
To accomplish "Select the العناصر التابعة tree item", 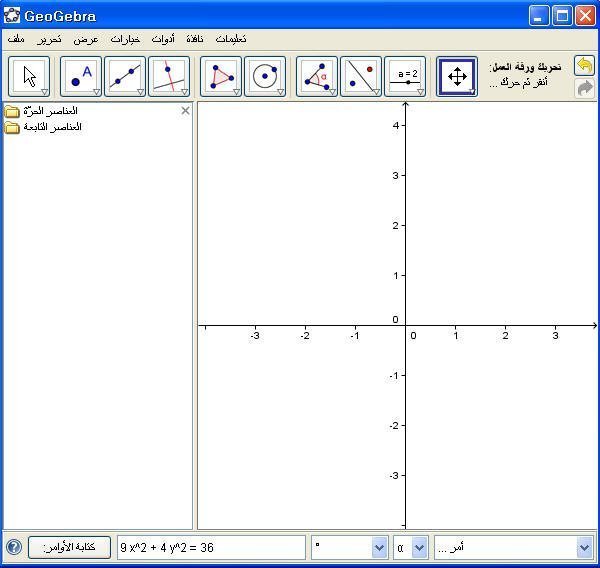I will tap(52, 127).
